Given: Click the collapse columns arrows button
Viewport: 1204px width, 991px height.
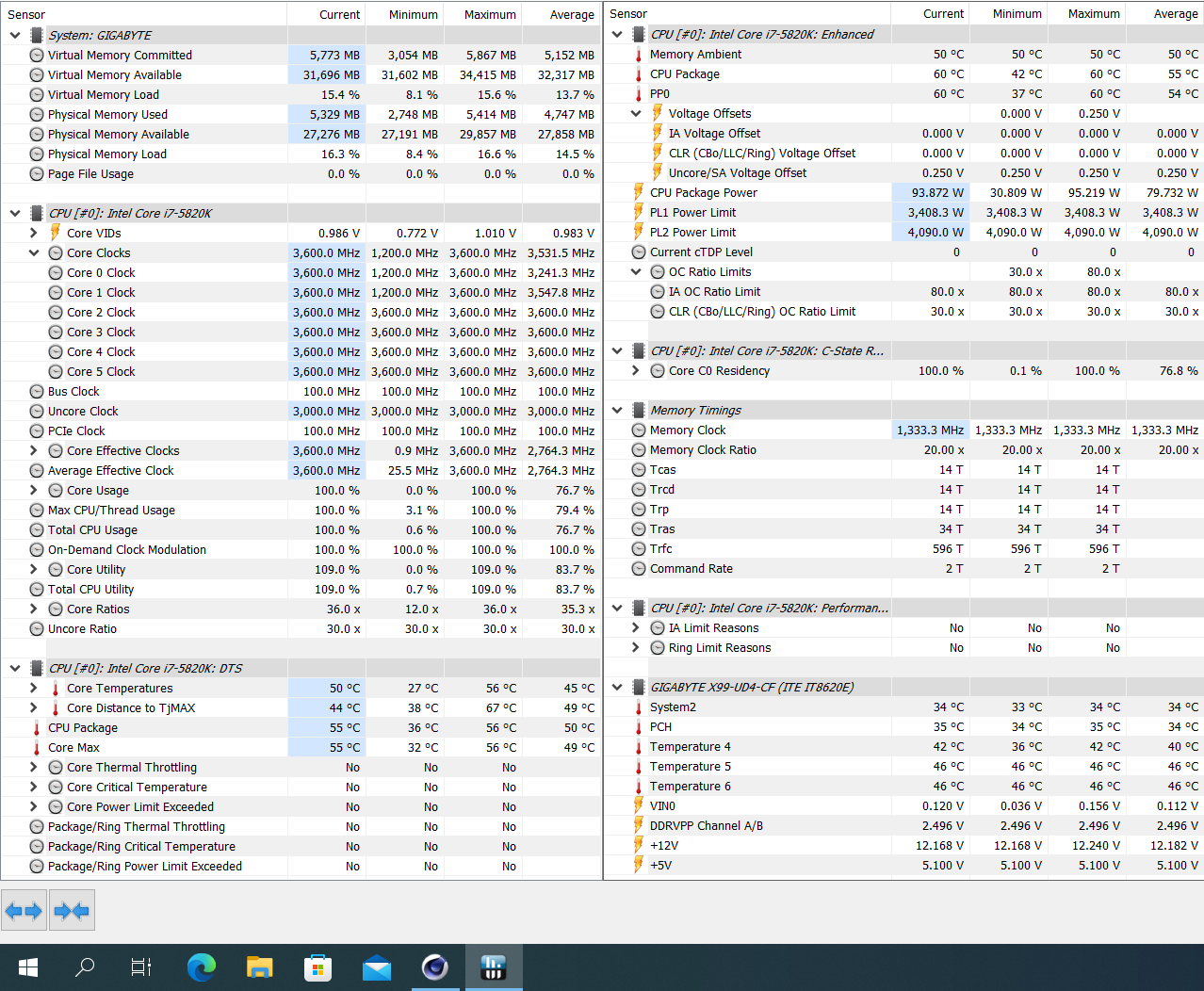Looking at the screenshot, I should coord(72,911).
